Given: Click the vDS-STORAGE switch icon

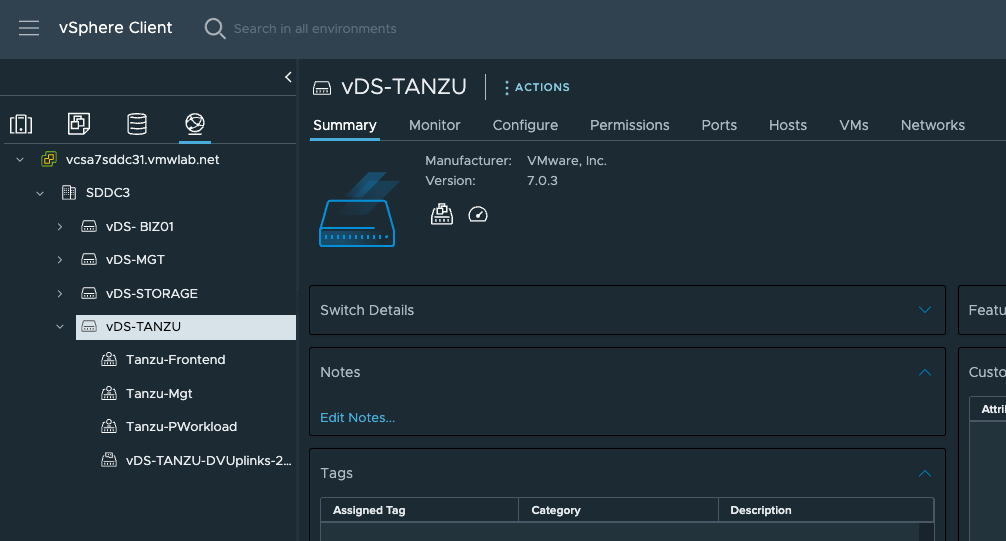Looking at the screenshot, I should (89, 293).
